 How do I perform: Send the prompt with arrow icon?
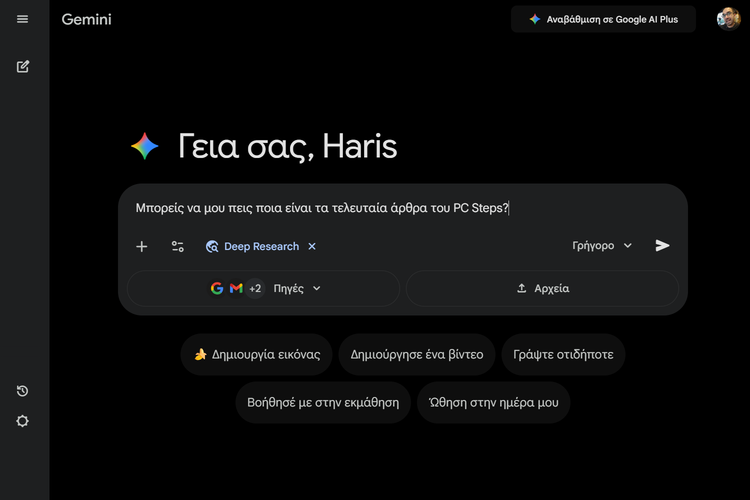(x=662, y=245)
